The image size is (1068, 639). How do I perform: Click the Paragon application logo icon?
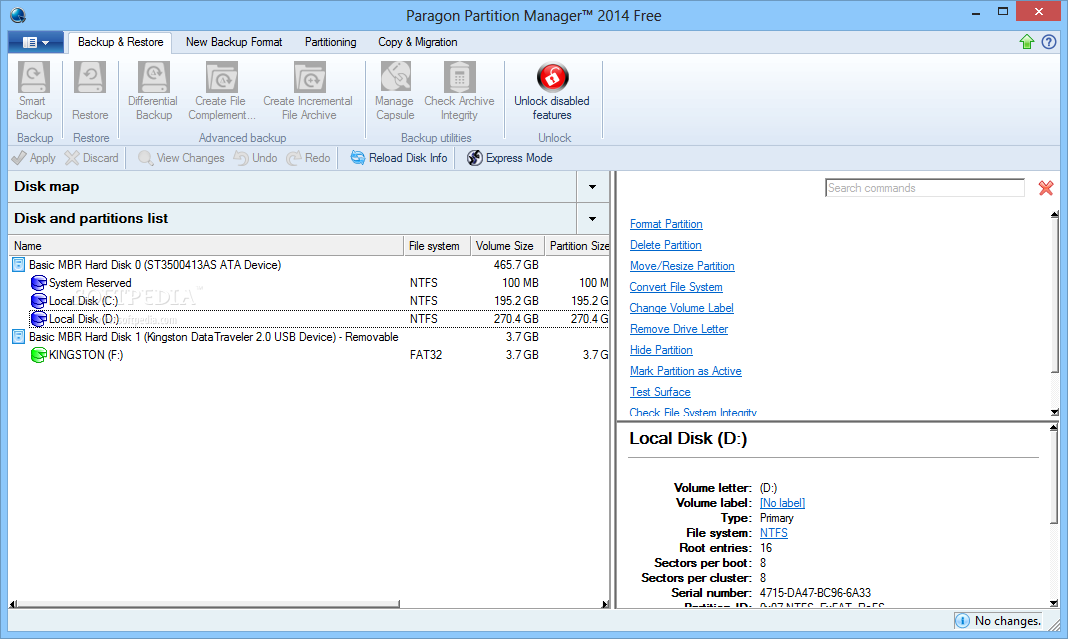(x=18, y=15)
